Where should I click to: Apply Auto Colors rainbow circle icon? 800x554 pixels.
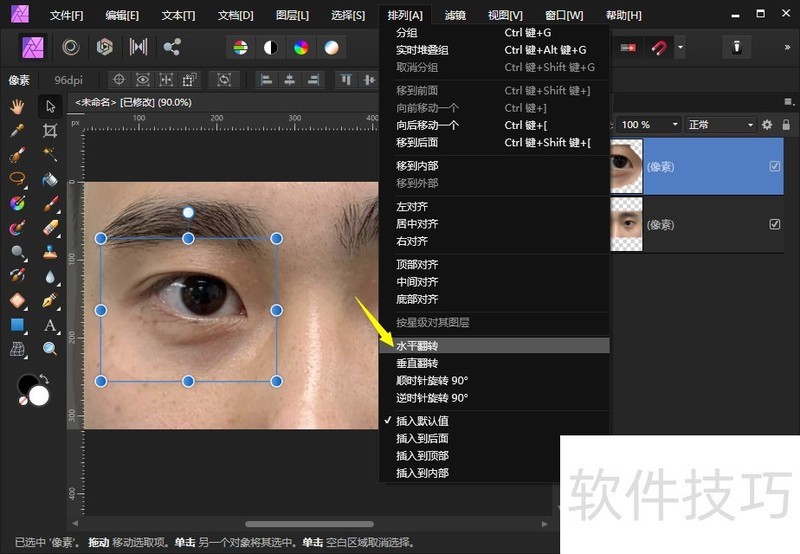301,48
